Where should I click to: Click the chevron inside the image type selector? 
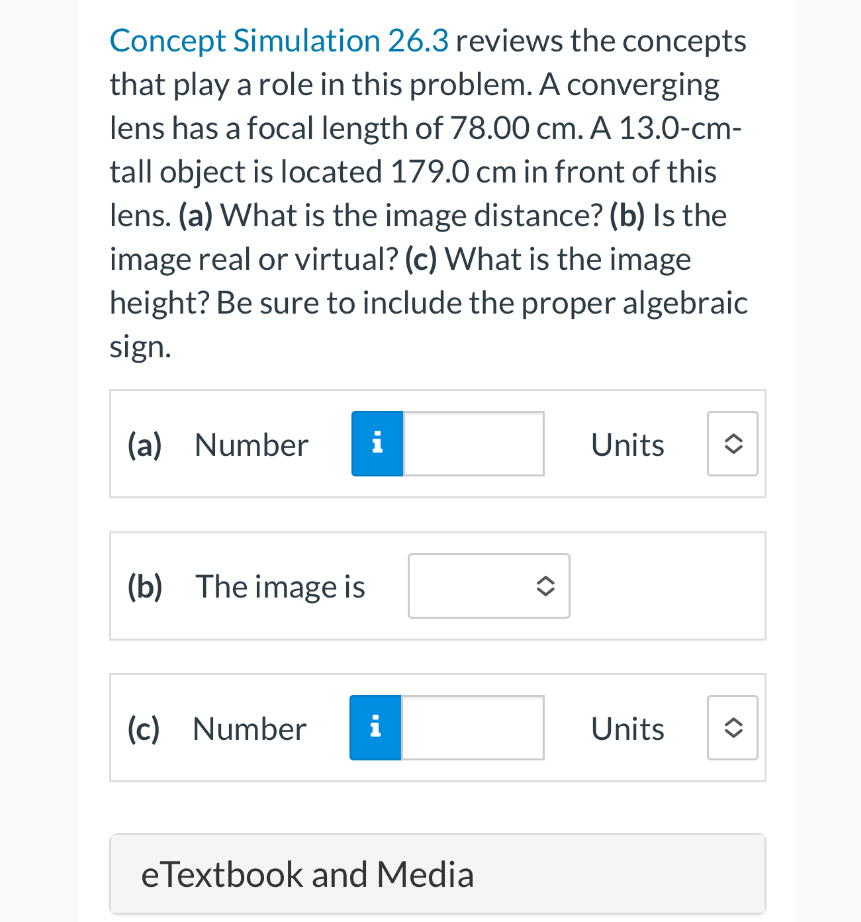click(544, 586)
